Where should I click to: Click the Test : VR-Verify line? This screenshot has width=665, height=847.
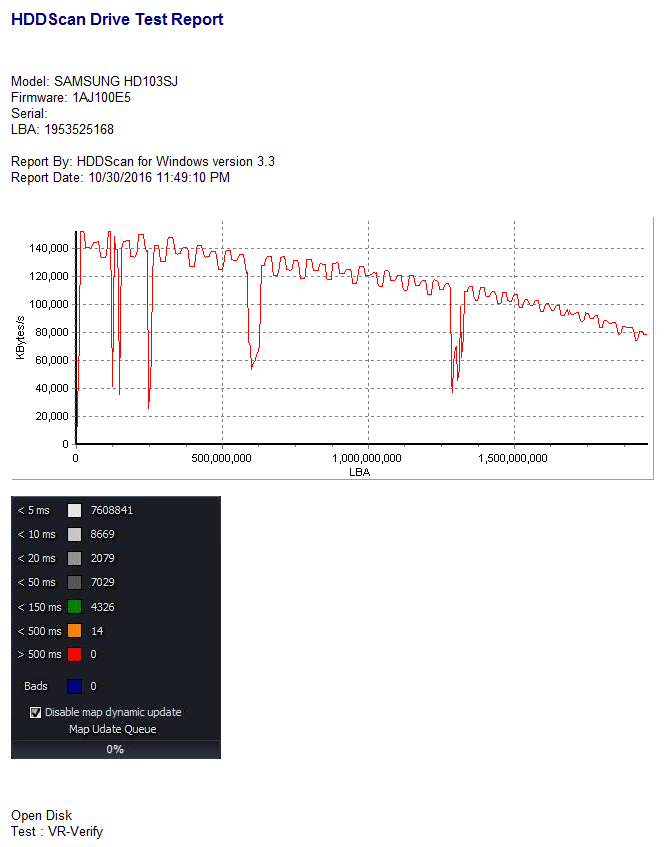(x=57, y=832)
